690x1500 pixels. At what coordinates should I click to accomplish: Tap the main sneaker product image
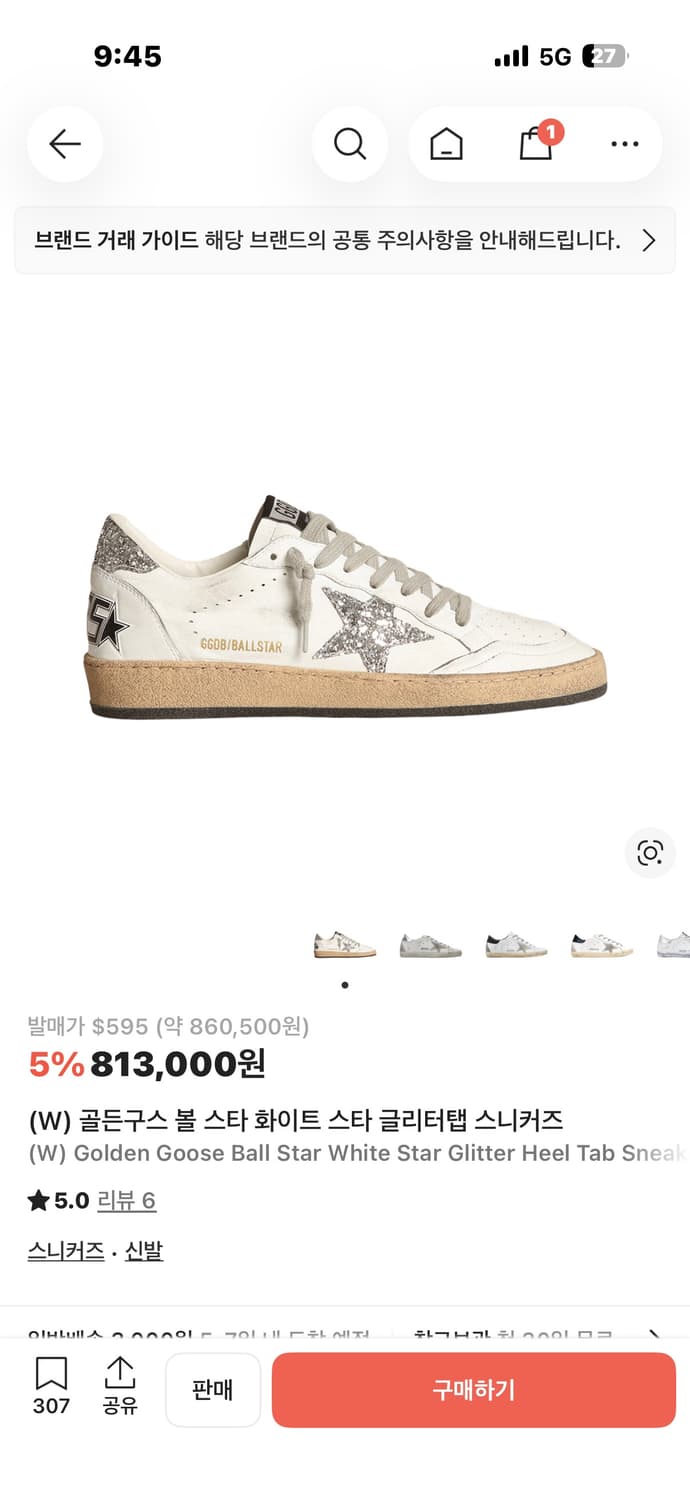click(345, 606)
